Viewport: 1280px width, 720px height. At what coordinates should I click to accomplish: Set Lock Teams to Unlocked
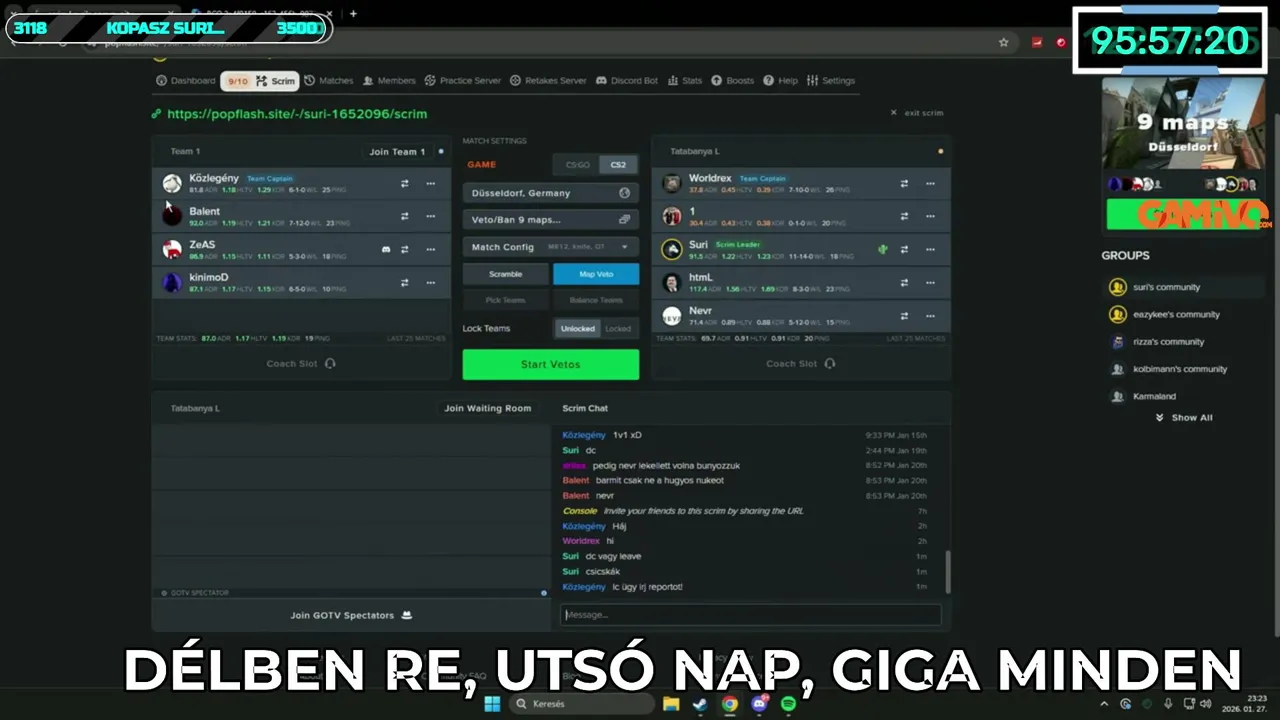tap(578, 328)
